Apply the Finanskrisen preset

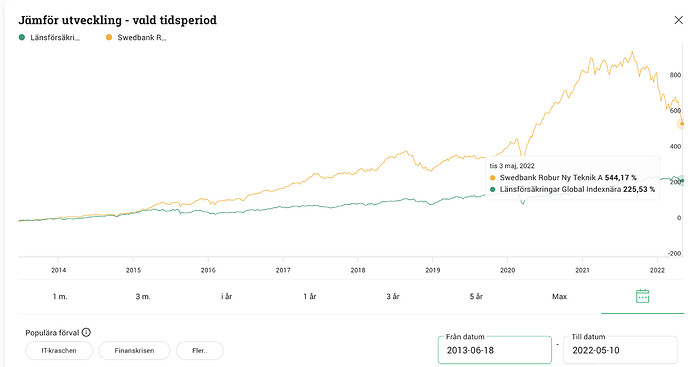(134, 351)
